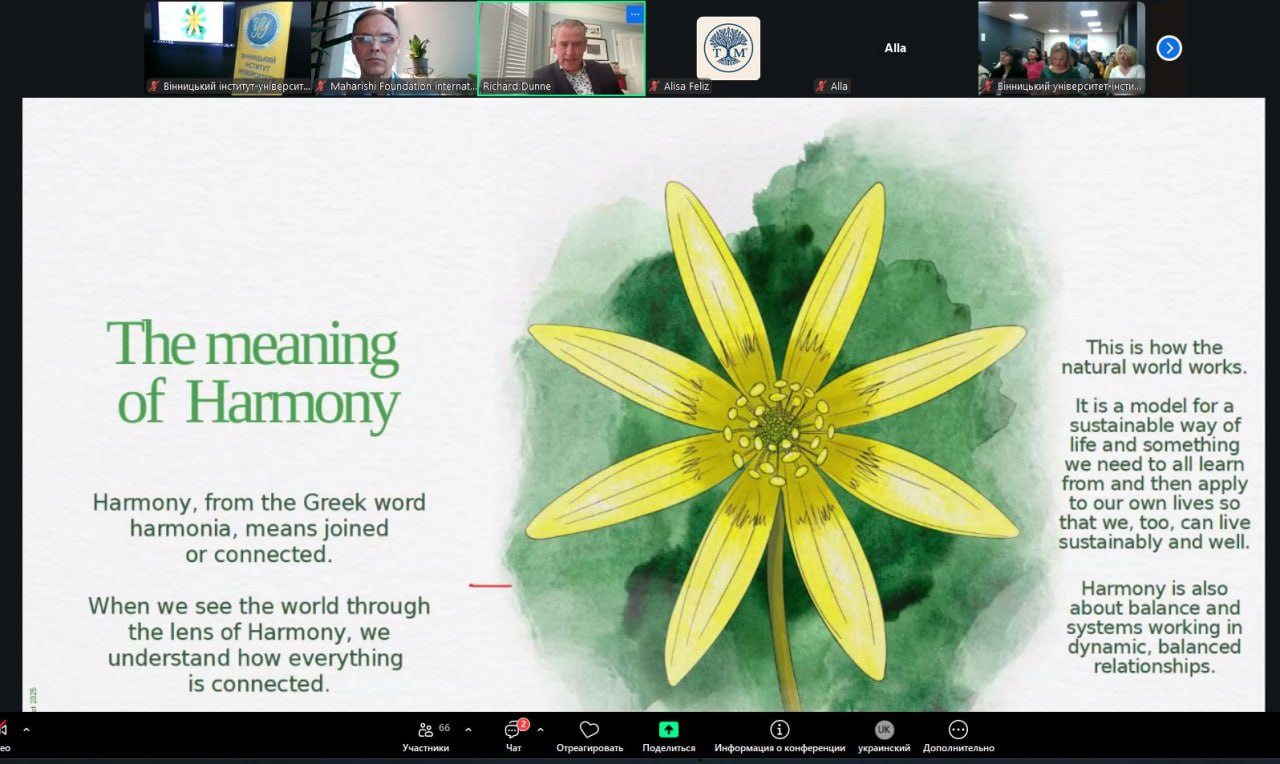The width and height of the screenshot is (1280, 764).
Task: Expand the chevron next to Участники
Action: (468, 730)
